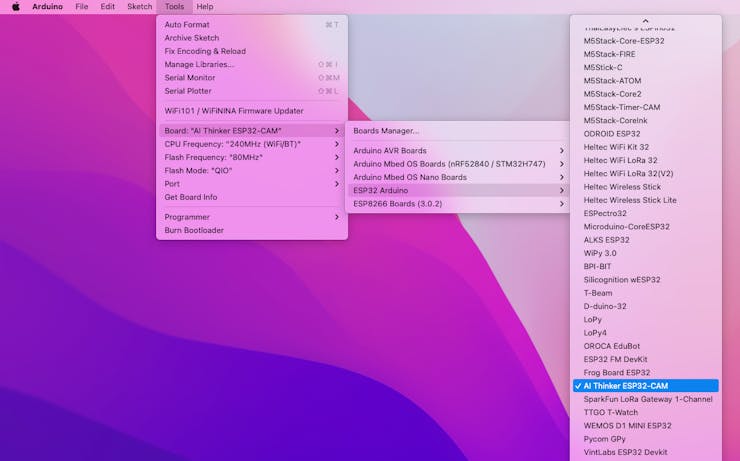Select Burn Bootloader
The width and height of the screenshot is (740, 461).
(252, 230)
